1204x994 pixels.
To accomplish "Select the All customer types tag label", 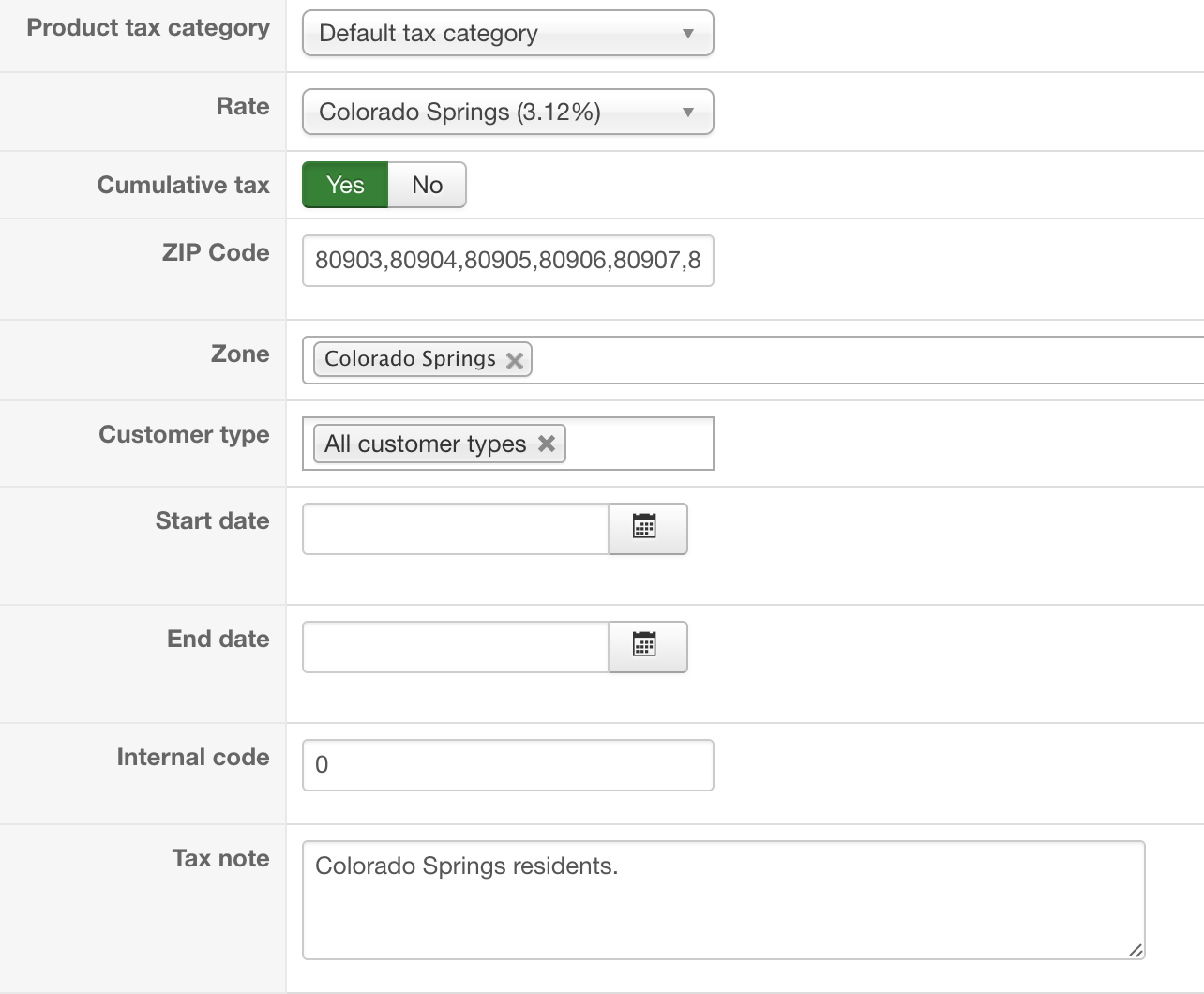I will click(425, 444).
